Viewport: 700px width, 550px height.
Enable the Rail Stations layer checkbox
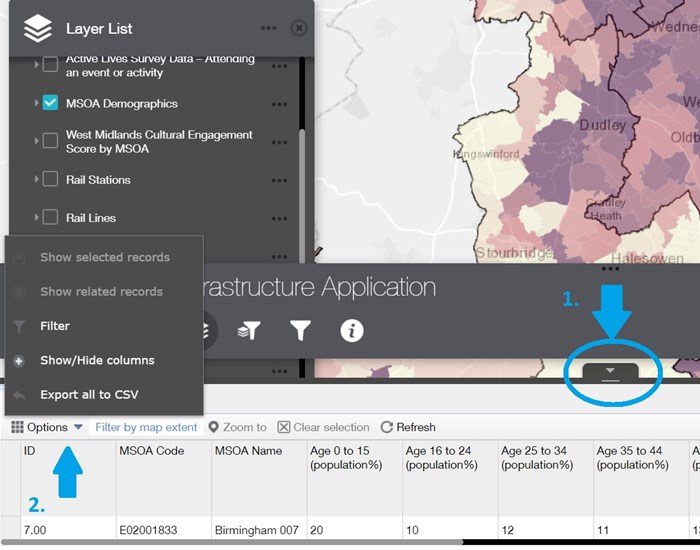click(50, 180)
